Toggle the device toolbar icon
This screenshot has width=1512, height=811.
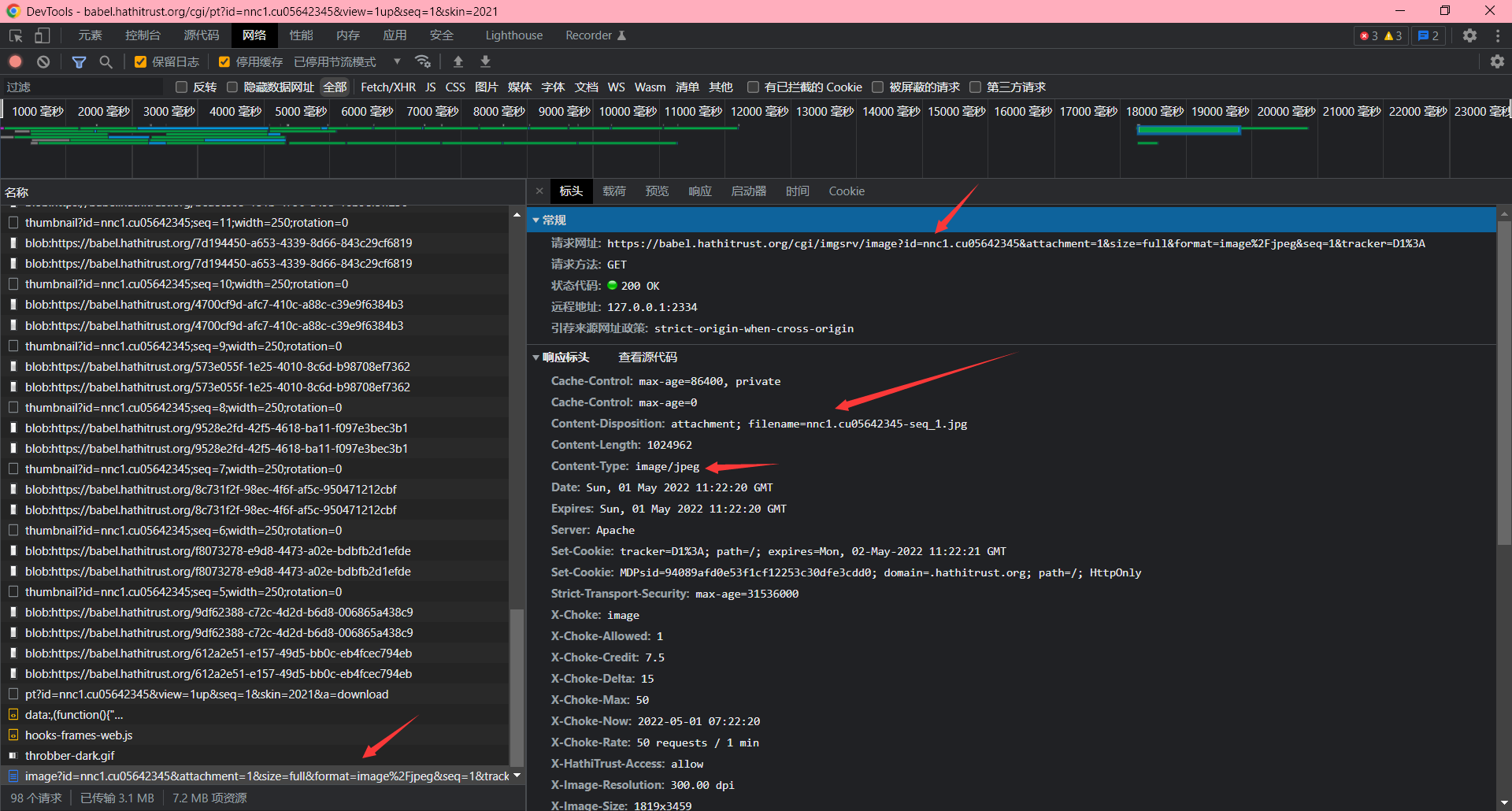pyautogui.click(x=42, y=35)
